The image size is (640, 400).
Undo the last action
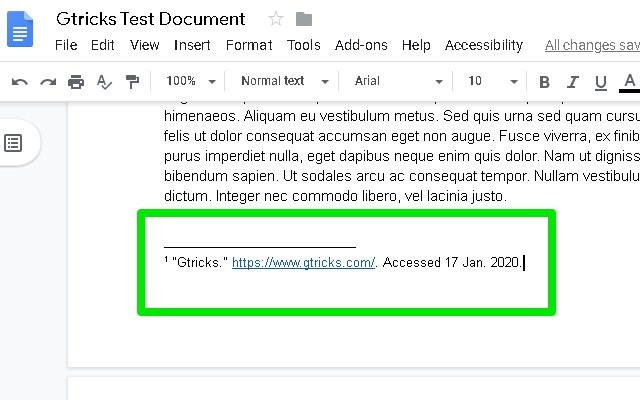[20, 81]
